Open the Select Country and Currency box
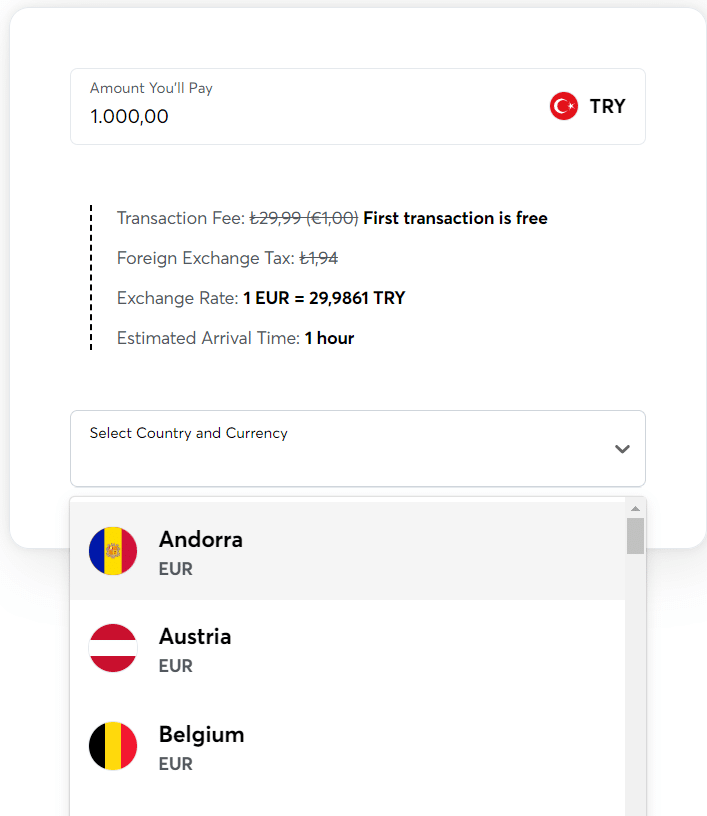Image resolution: width=707 pixels, height=816 pixels. 358,449
